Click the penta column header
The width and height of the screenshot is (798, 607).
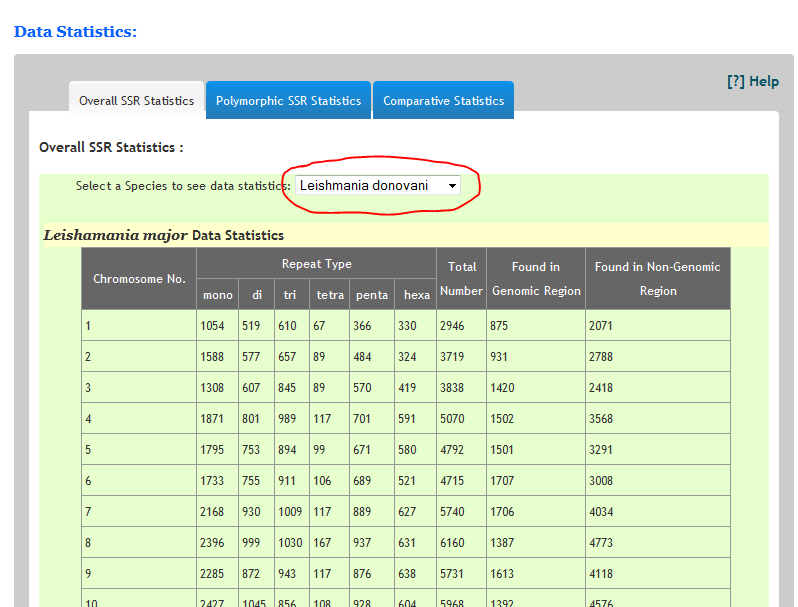(x=372, y=295)
